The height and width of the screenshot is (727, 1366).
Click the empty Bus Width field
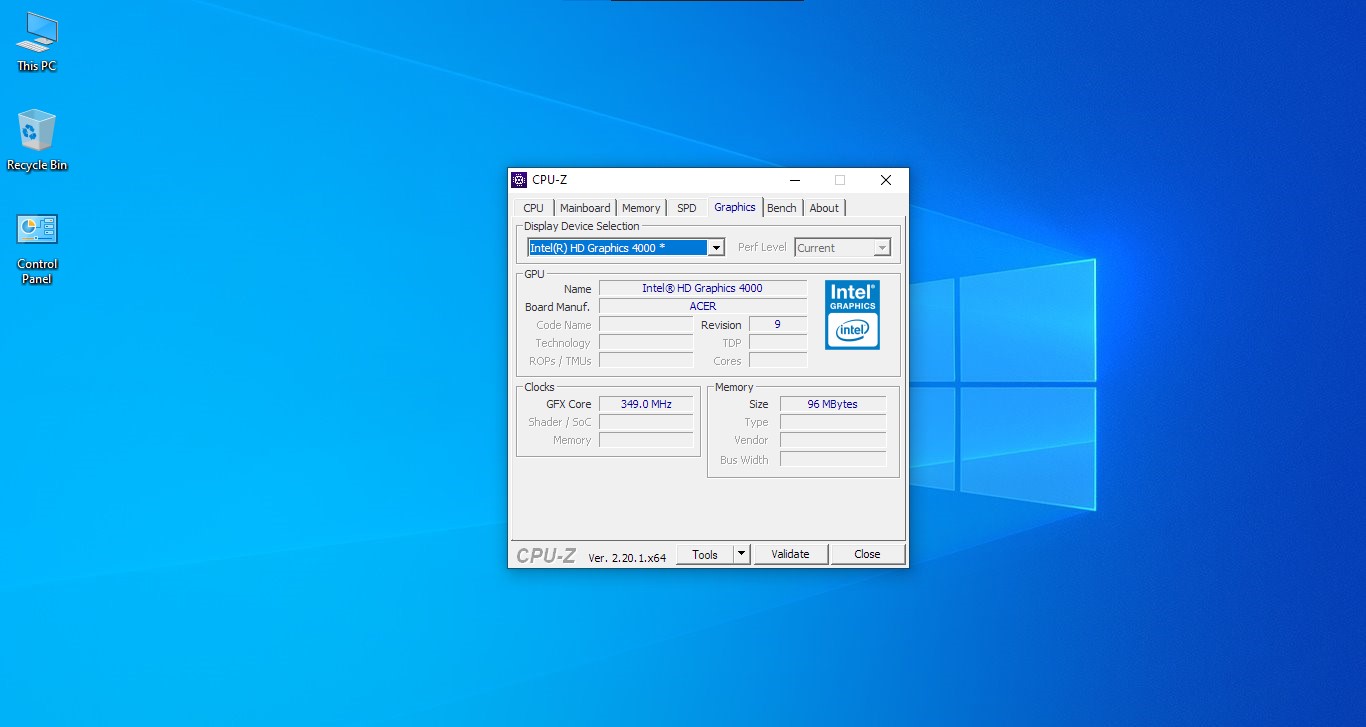click(833, 459)
